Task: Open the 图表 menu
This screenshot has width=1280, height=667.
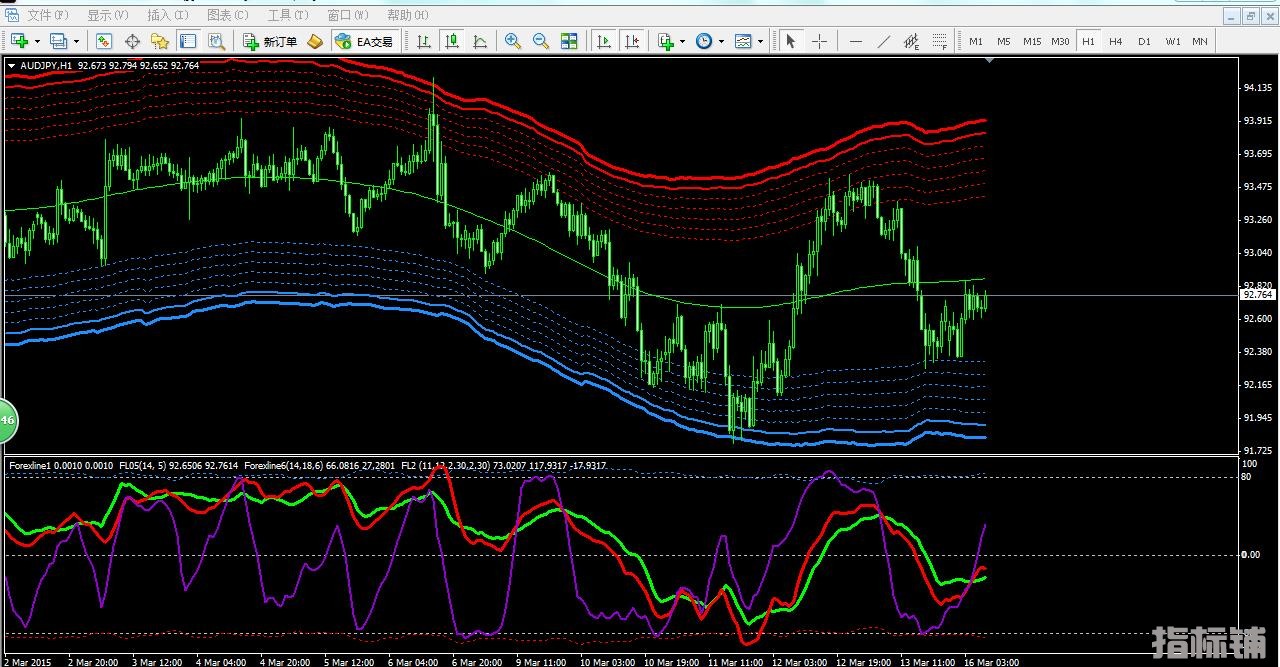Action: coord(227,15)
